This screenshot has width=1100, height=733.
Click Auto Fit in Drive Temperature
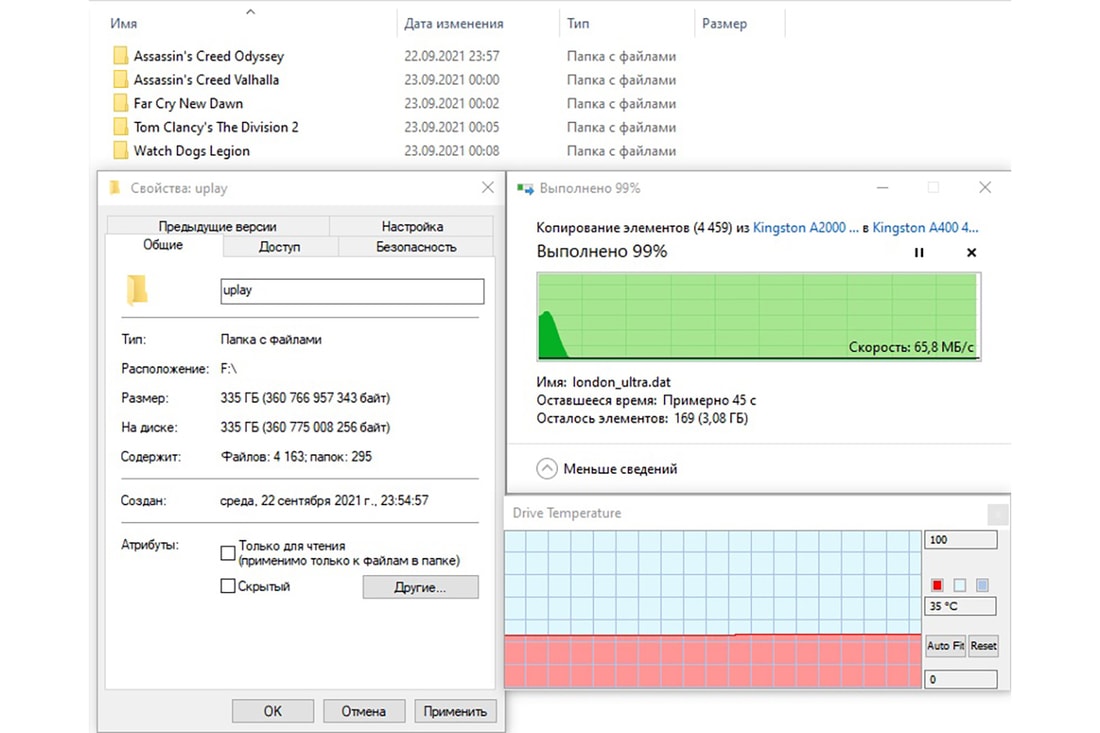945,645
